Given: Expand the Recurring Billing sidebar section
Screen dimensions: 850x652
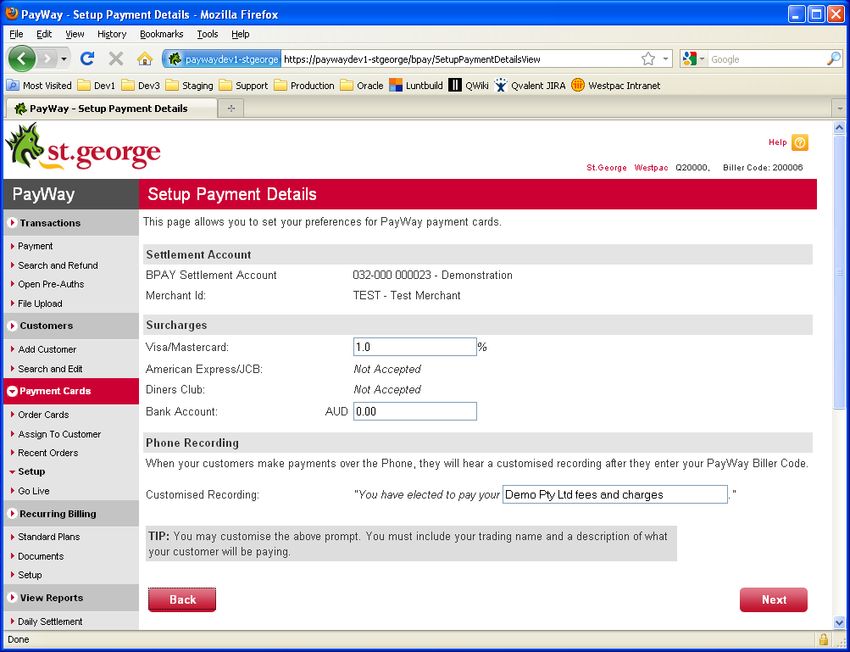Looking at the screenshot, I should [x=71, y=514].
